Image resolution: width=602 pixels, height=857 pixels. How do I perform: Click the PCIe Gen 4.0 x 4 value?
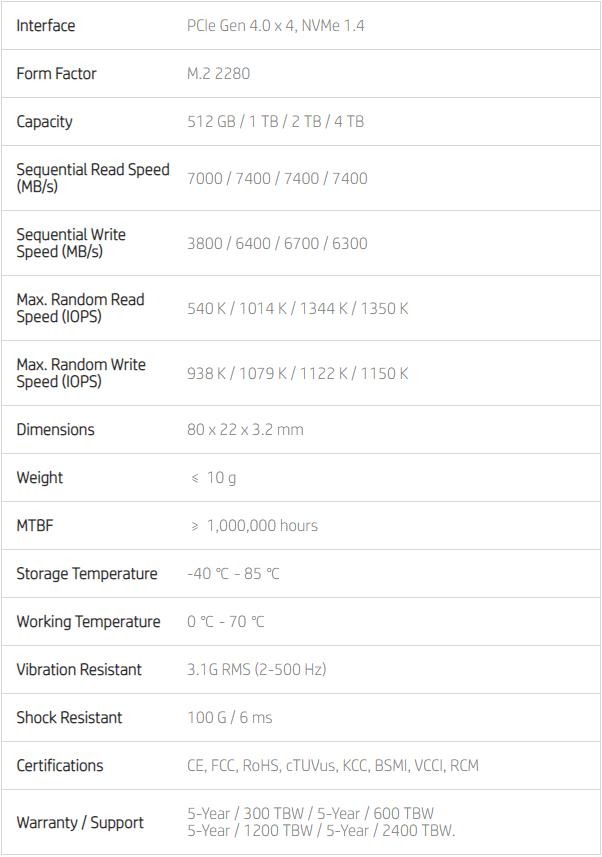(x=275, y=26)
